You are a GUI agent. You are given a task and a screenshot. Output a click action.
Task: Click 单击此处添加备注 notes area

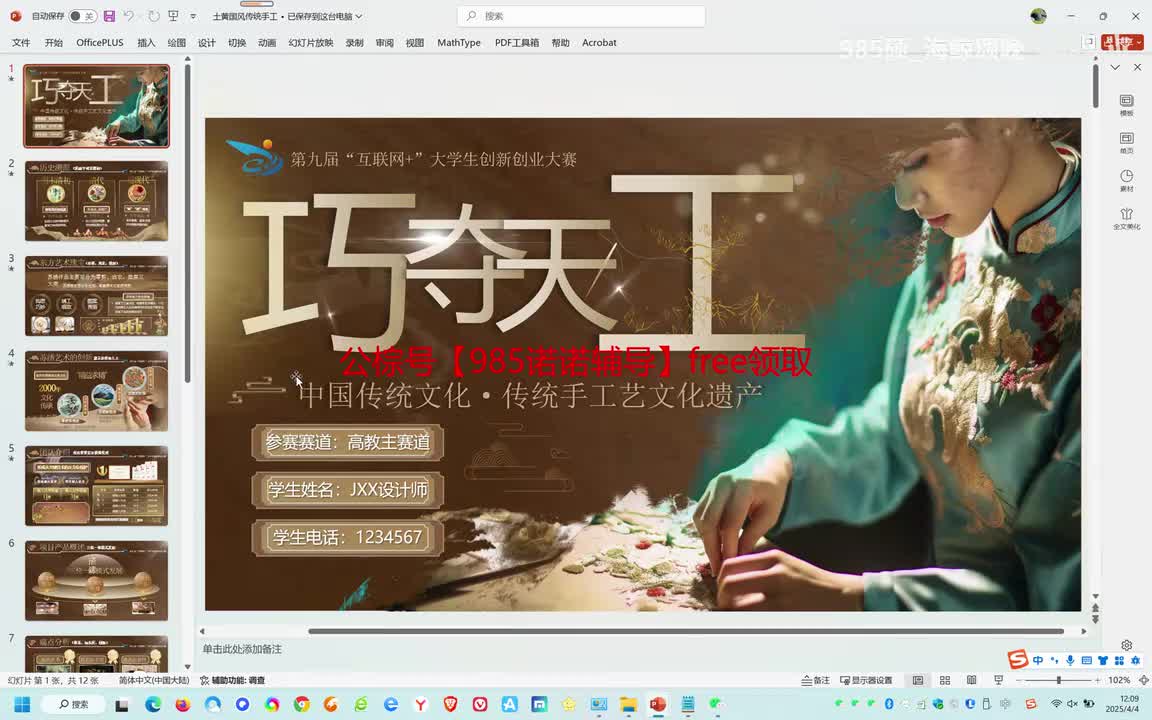pyautogui.click(x=242, y=649)
